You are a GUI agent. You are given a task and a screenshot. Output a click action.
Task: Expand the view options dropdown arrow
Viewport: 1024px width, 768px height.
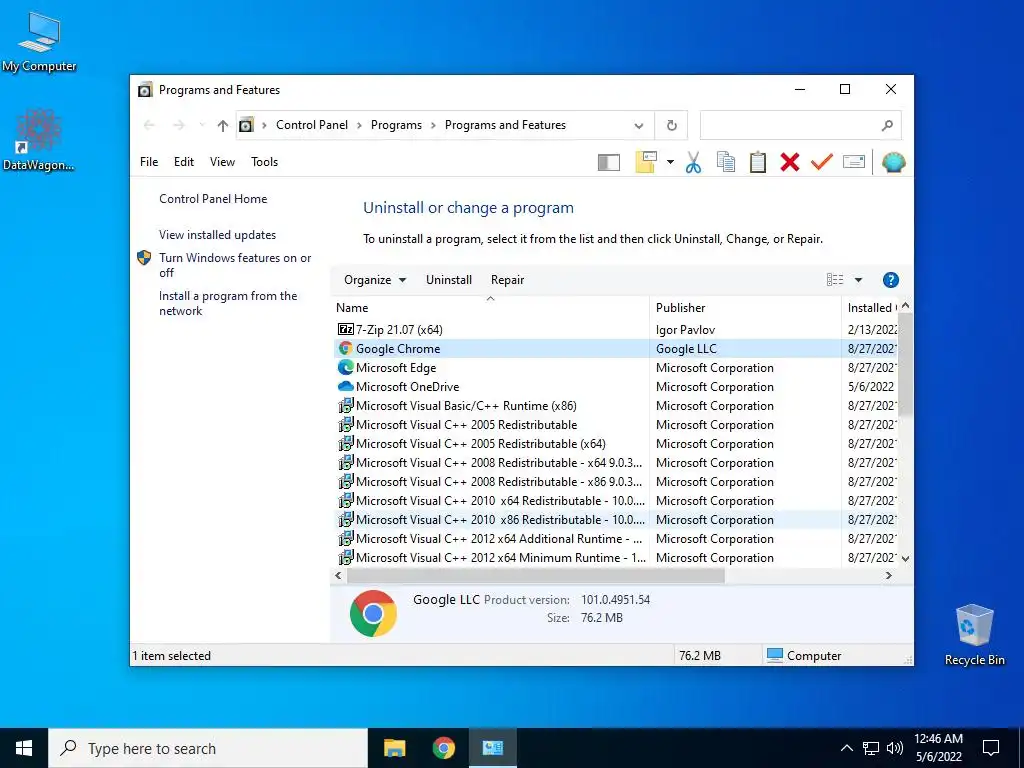click(x=858, y=280)
